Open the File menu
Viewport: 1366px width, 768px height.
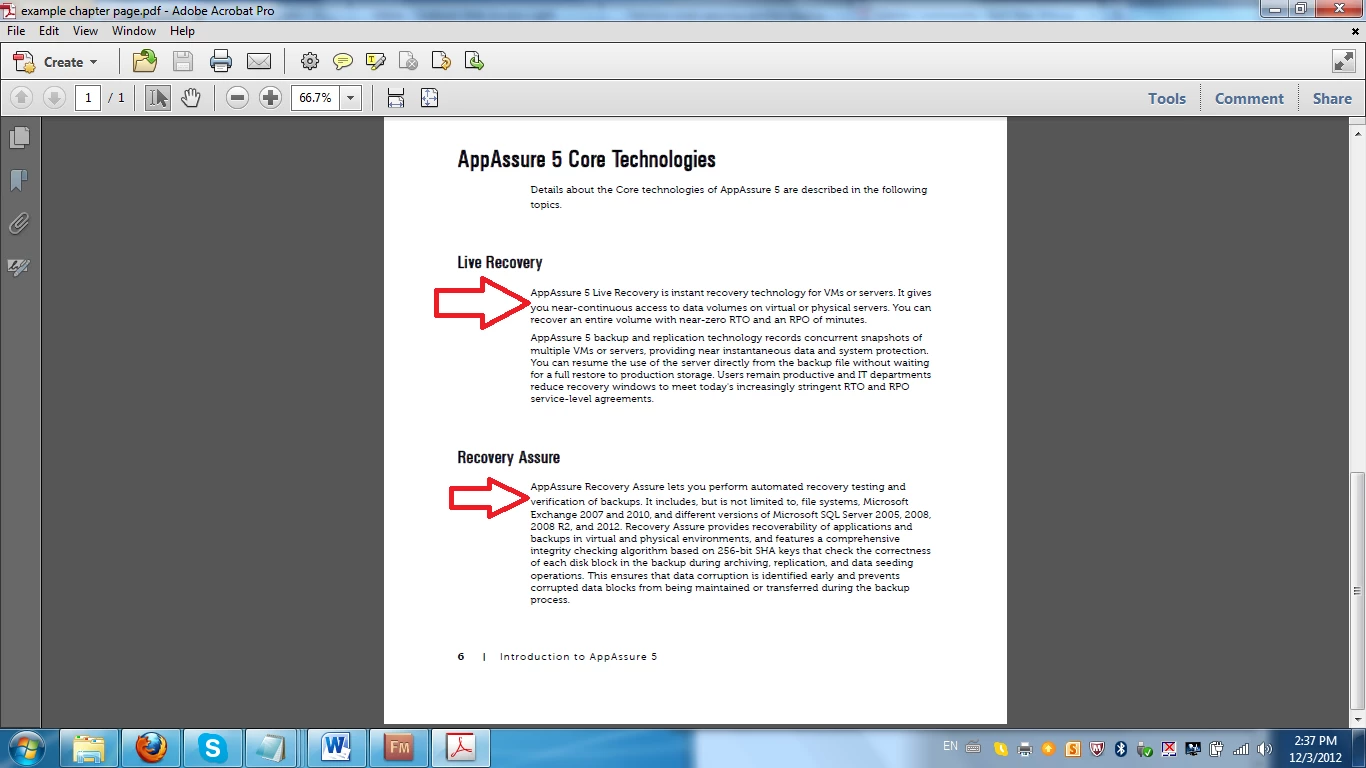[x=16, y=31]
